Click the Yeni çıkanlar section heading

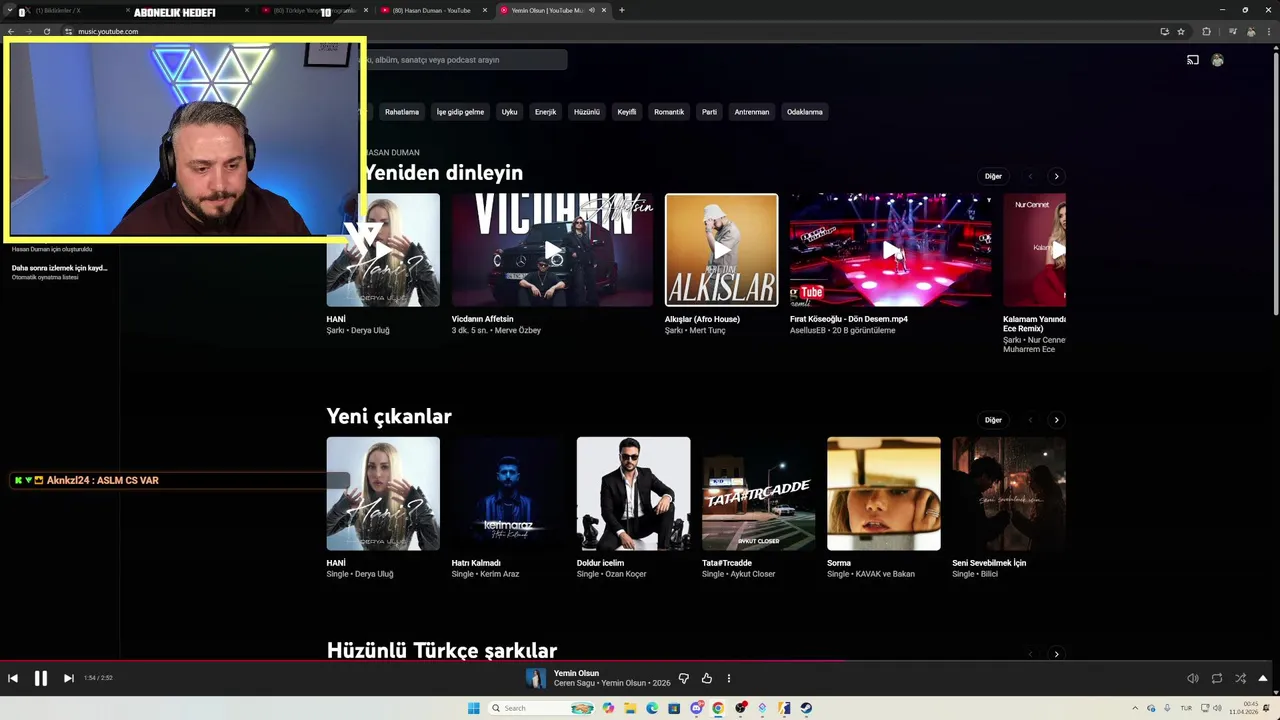(389, 417)
